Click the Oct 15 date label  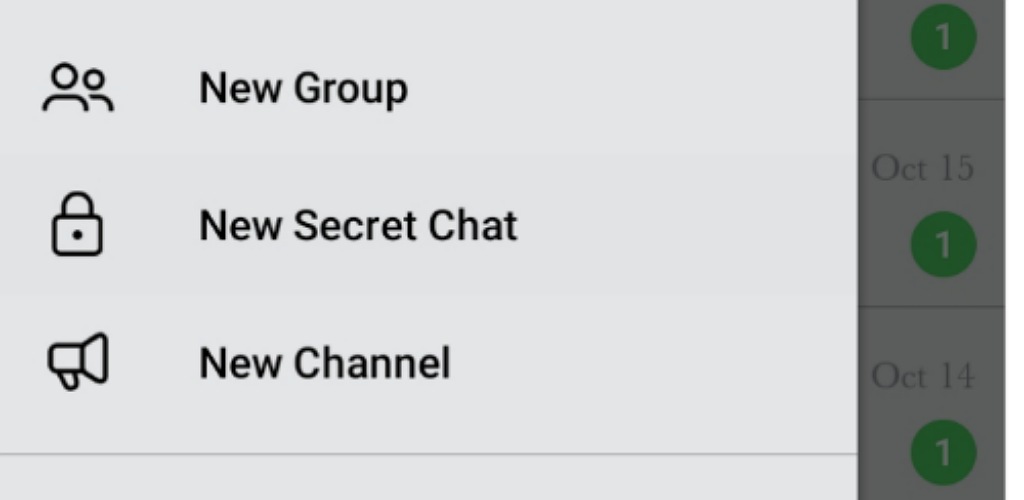[x=923, y=168]
